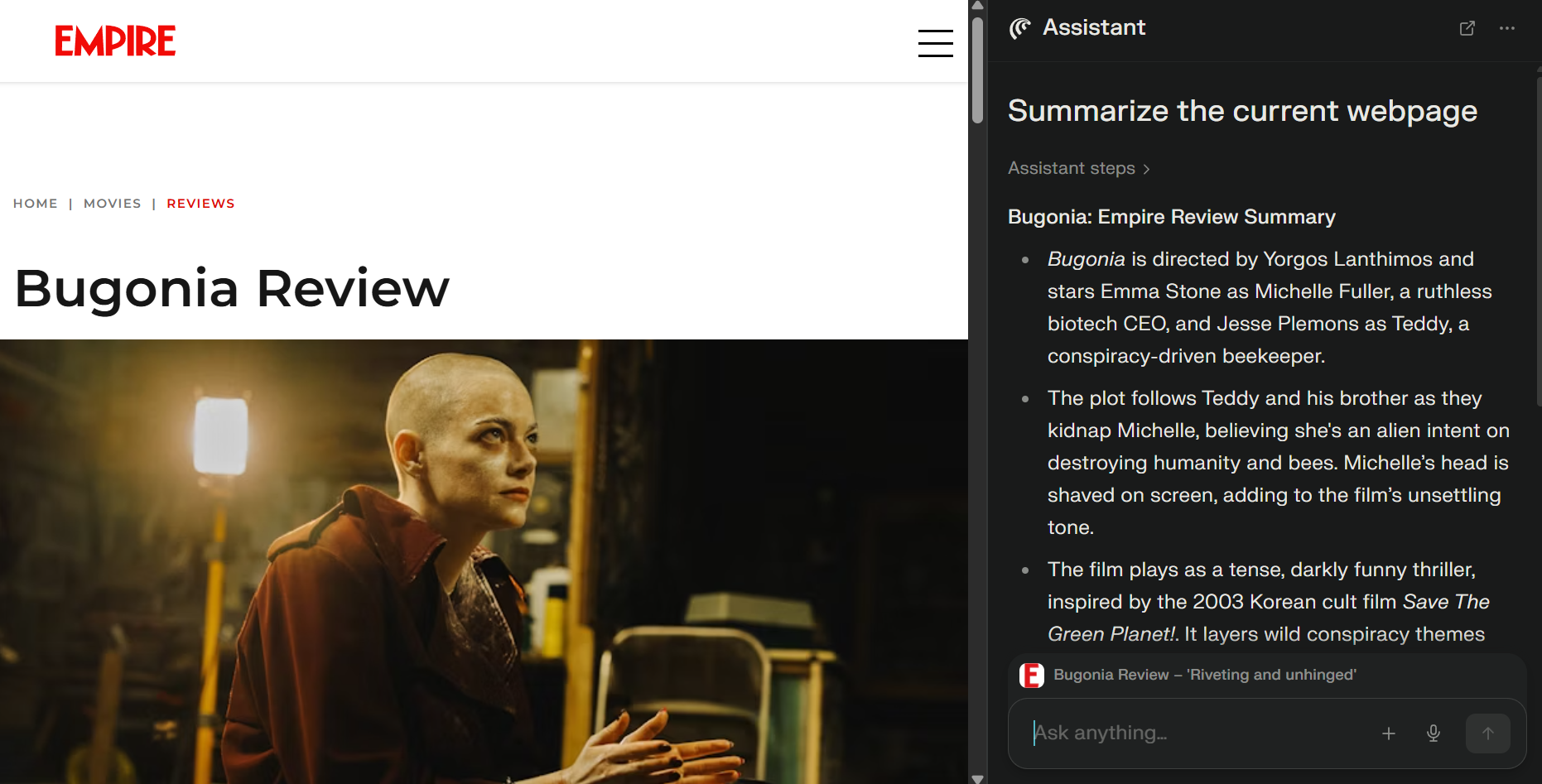1542x784 pixels.
Task: Click the Assistant logo icon
Action: [1020, 28]
